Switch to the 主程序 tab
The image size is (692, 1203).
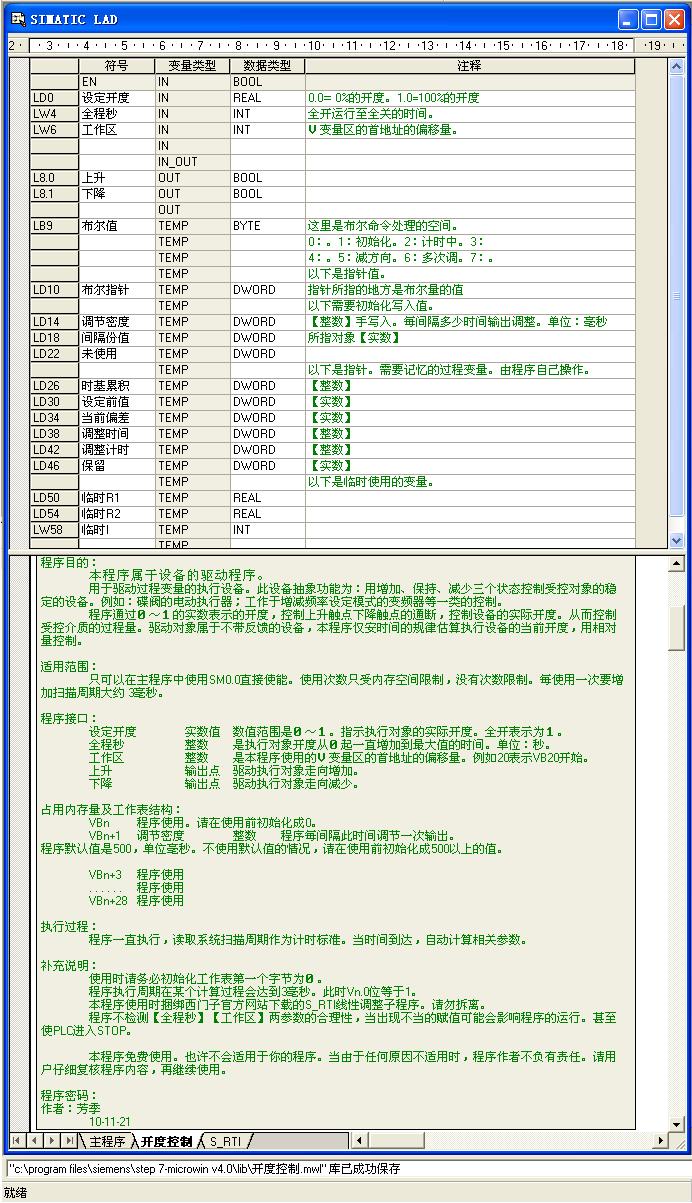[107, 1141]
